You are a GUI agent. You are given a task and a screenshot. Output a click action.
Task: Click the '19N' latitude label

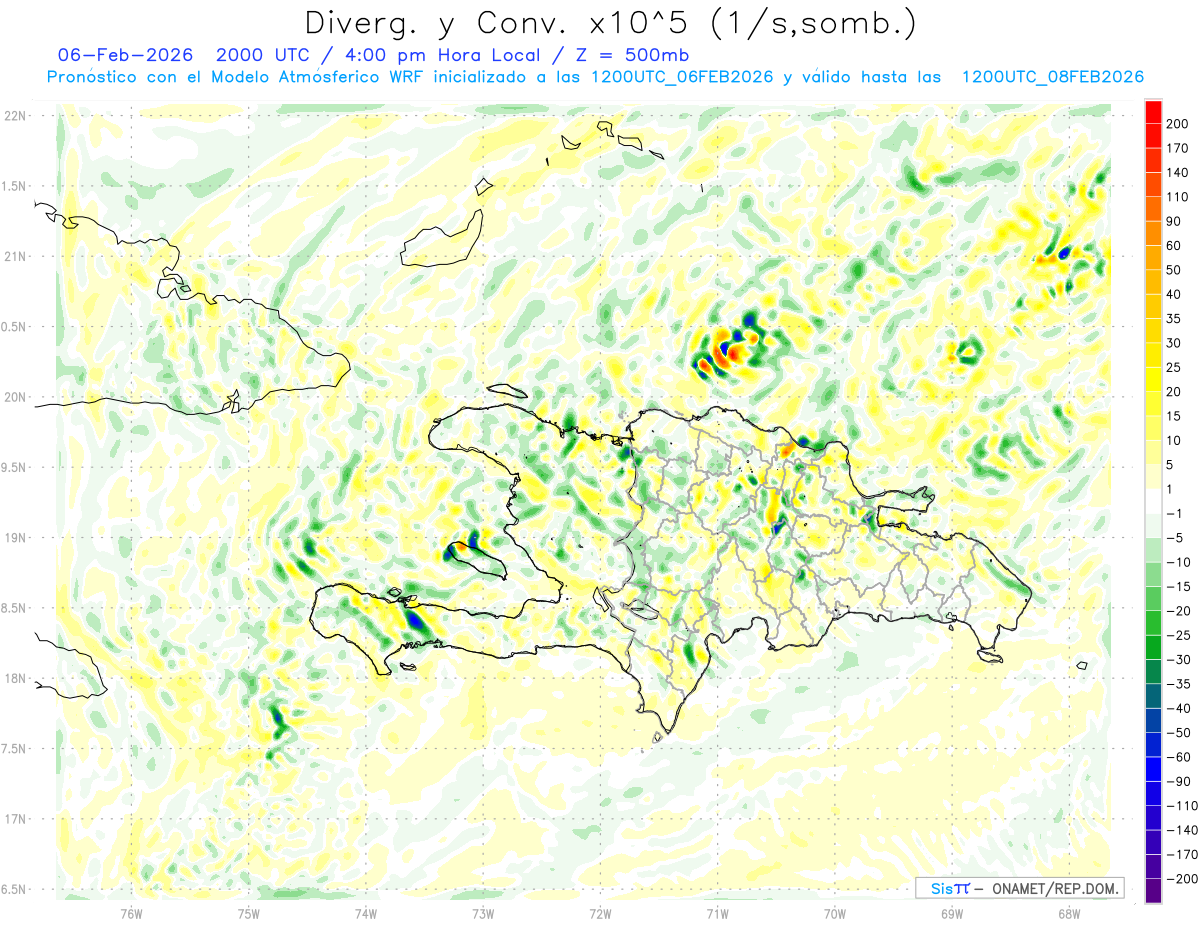(15, 538)
